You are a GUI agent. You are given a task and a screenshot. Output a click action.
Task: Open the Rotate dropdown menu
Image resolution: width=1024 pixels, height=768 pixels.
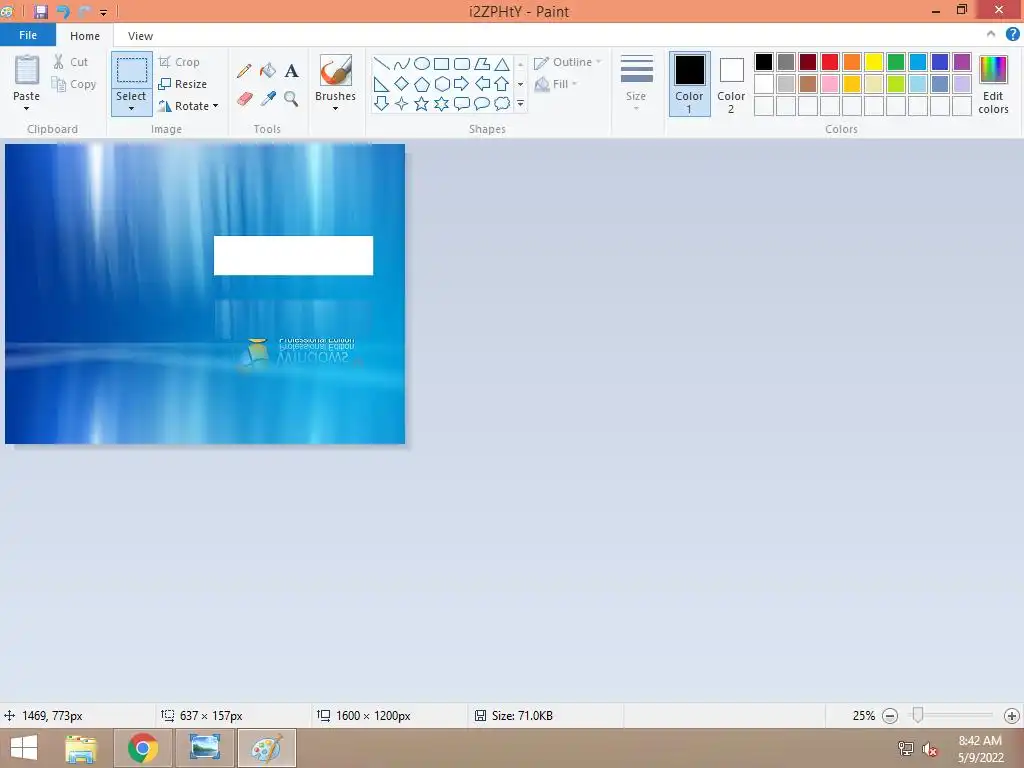pyautogui.click(x=188, y=106)
